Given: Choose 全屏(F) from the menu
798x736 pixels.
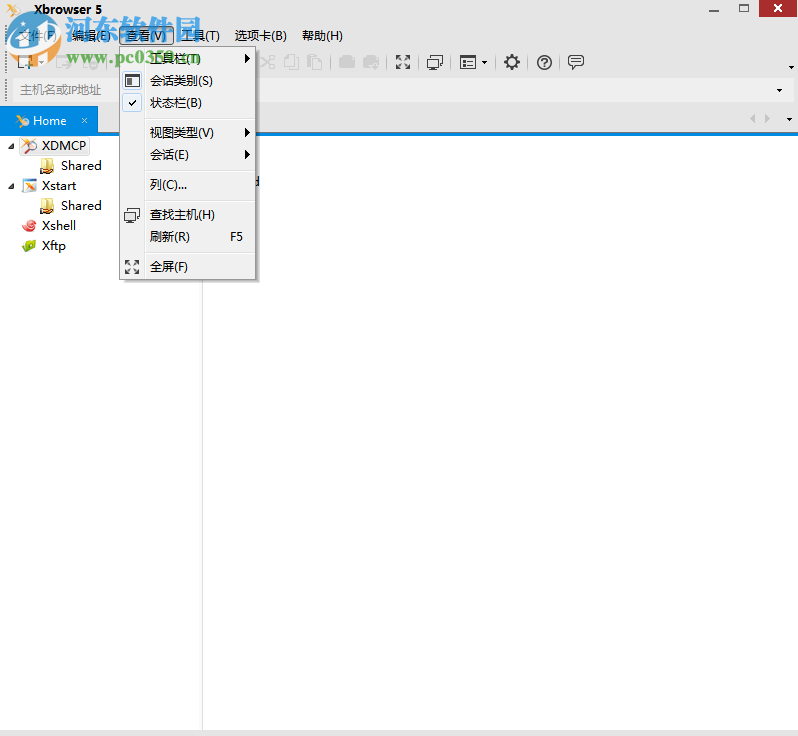Looking at the screenshot, I should coord(188,267).
